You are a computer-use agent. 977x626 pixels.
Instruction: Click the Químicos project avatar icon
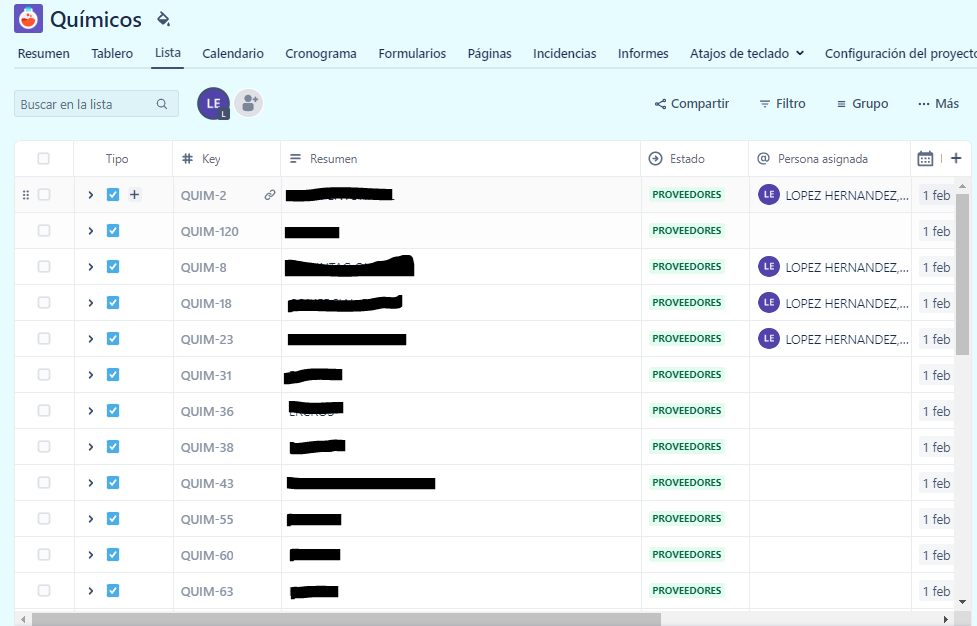coord(29,19)
